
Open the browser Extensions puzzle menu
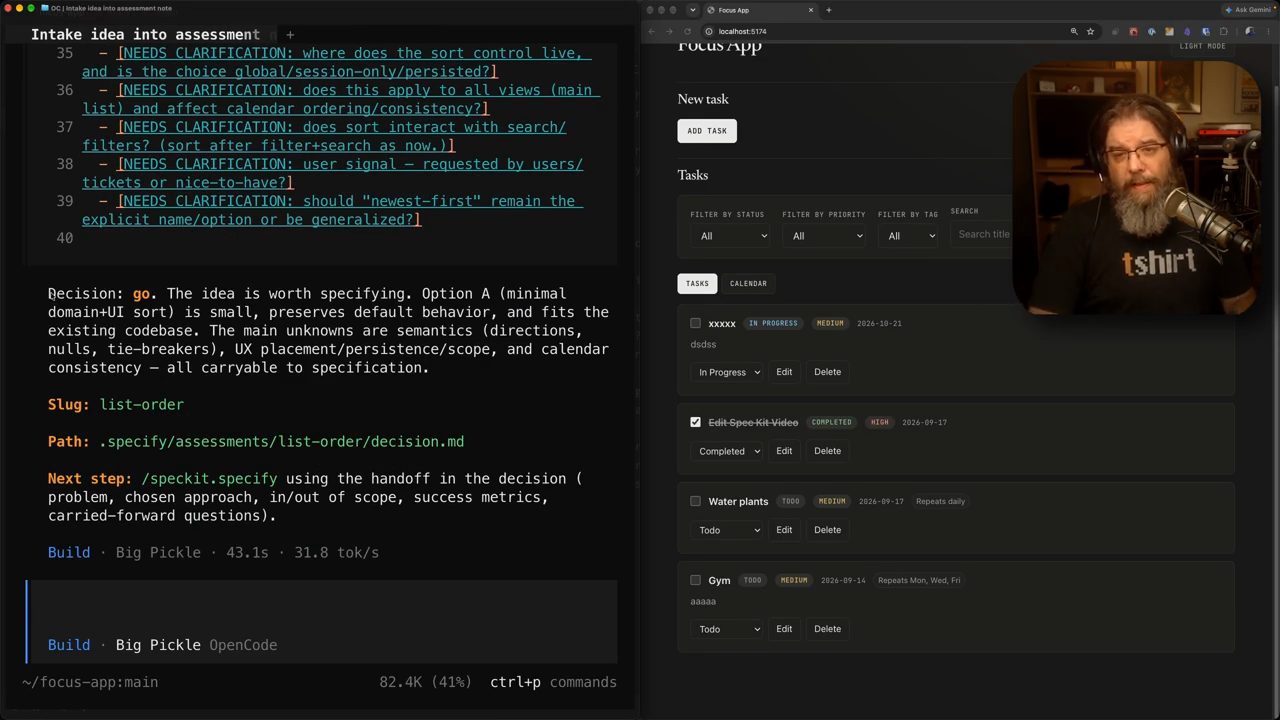point(1223,31)
